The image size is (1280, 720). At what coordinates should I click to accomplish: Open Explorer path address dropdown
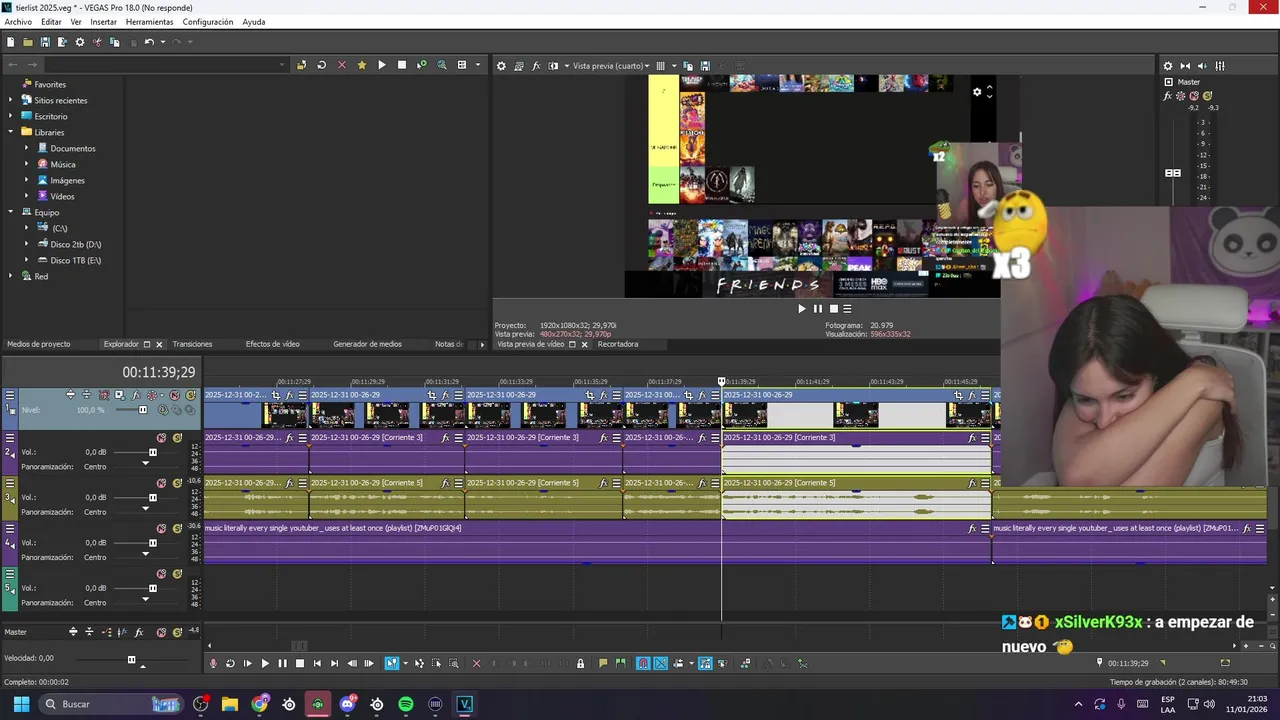[282, 65]
